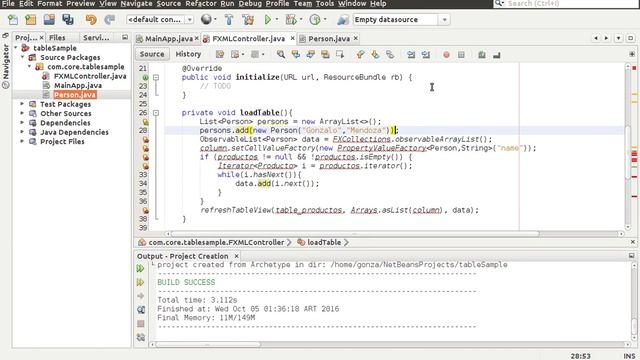Undo the last edit with toolbar arrow

click(x=91, y=19)
